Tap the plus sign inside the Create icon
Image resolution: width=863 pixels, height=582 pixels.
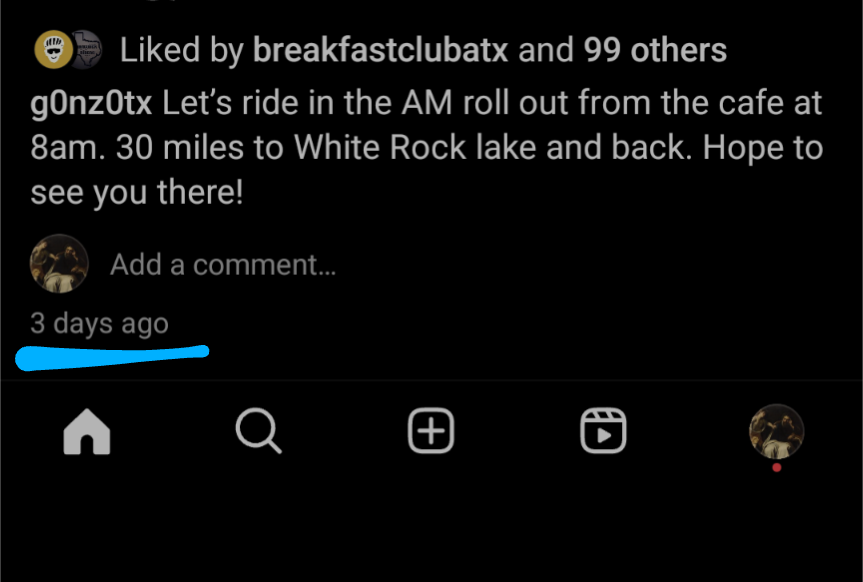tap(430, 431)
